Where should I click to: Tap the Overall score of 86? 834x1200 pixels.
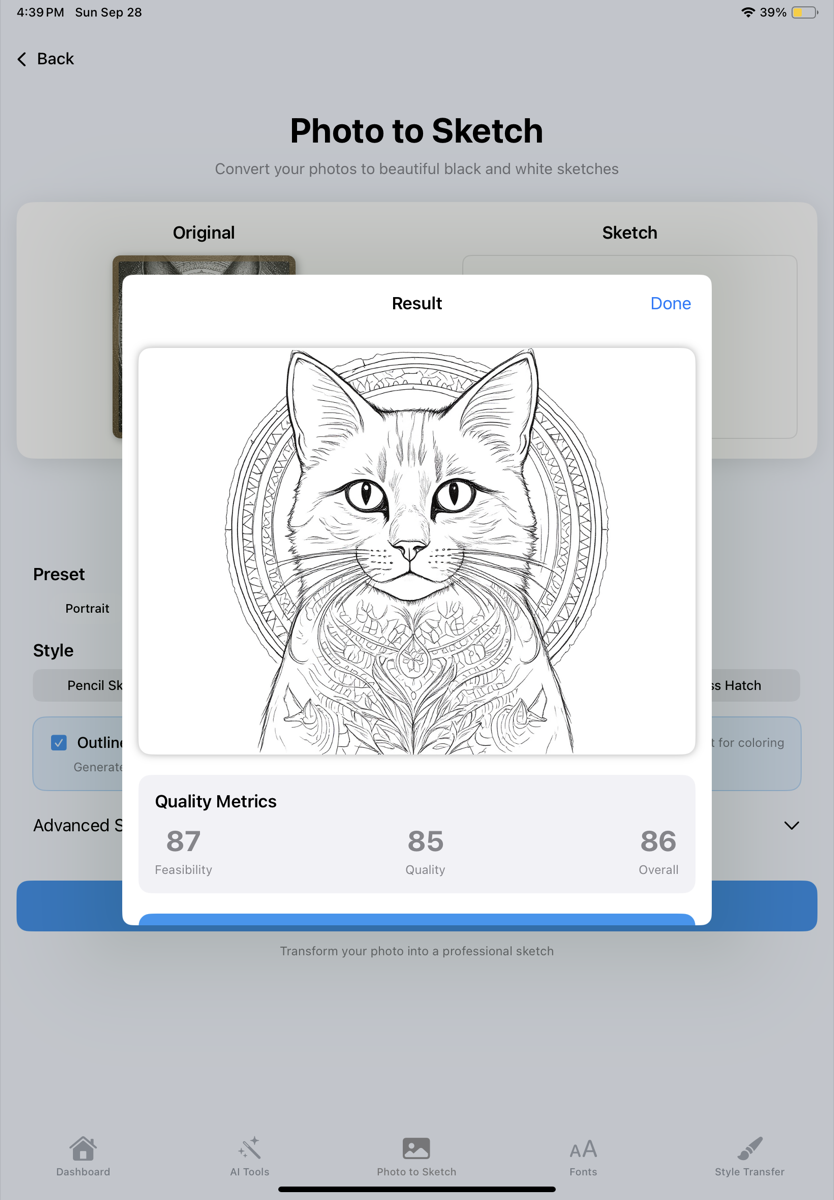658,842
